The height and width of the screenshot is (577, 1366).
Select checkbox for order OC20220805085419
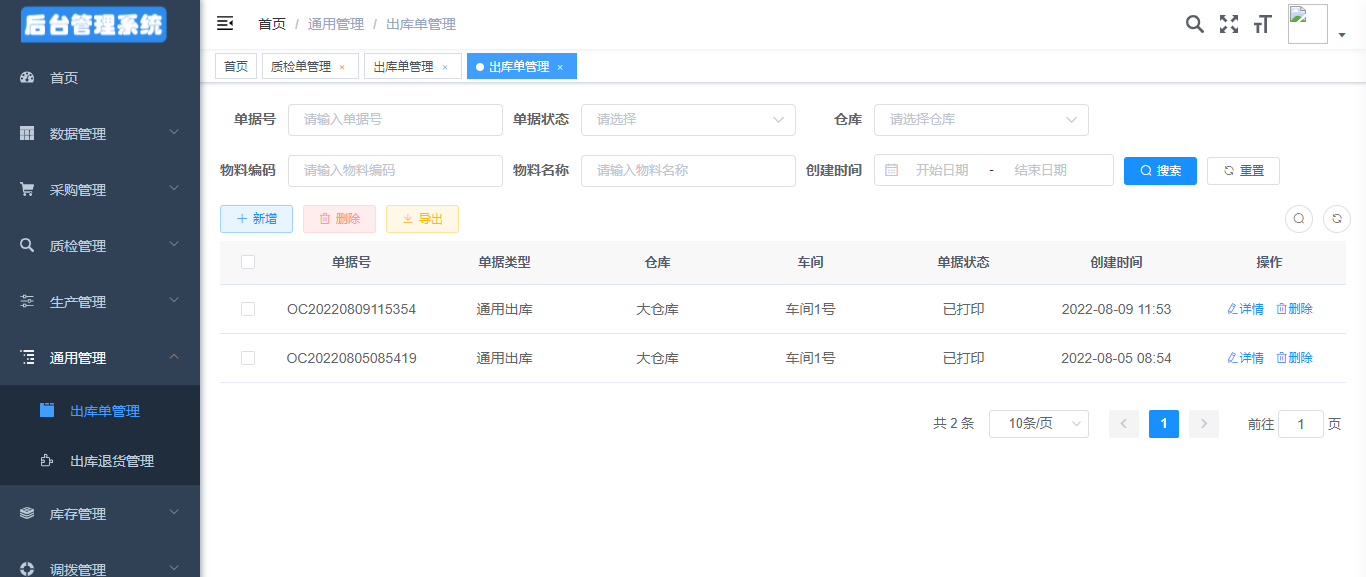(x=248, y=358)
